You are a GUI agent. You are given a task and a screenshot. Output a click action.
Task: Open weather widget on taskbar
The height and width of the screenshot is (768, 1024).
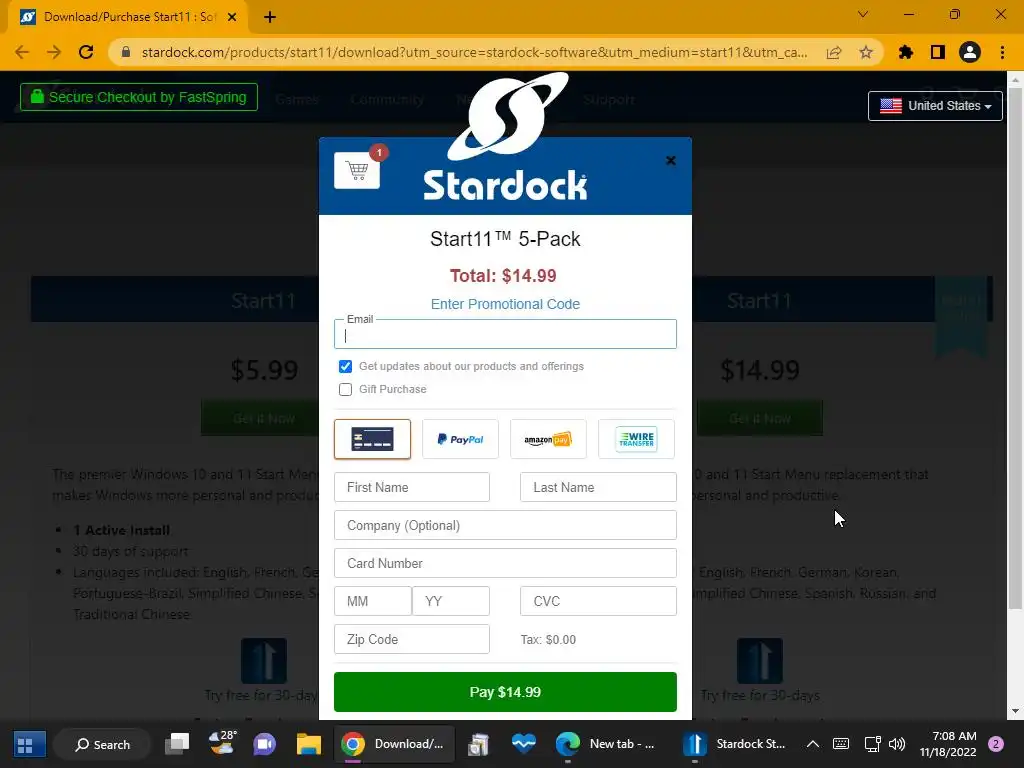click(x=222, y=743)
